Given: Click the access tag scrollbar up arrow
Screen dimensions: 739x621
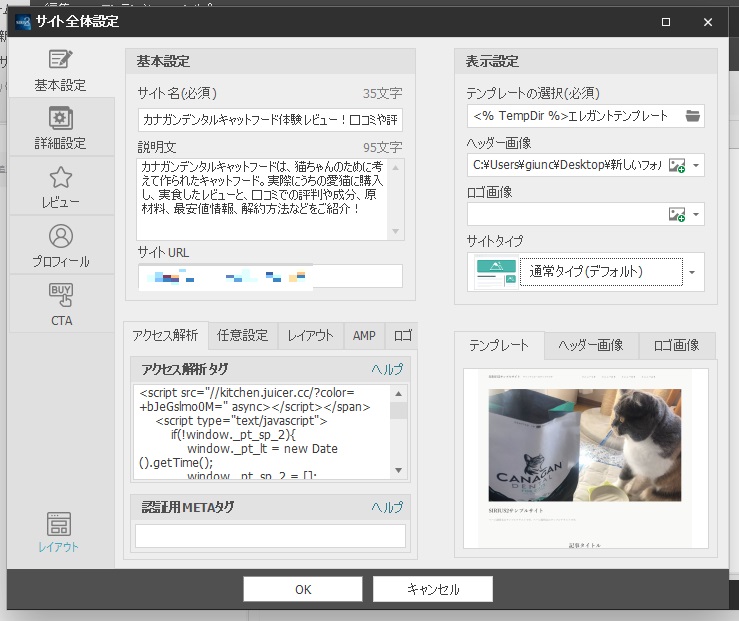Looking at the screenshot, I should (x=399, y=393).
